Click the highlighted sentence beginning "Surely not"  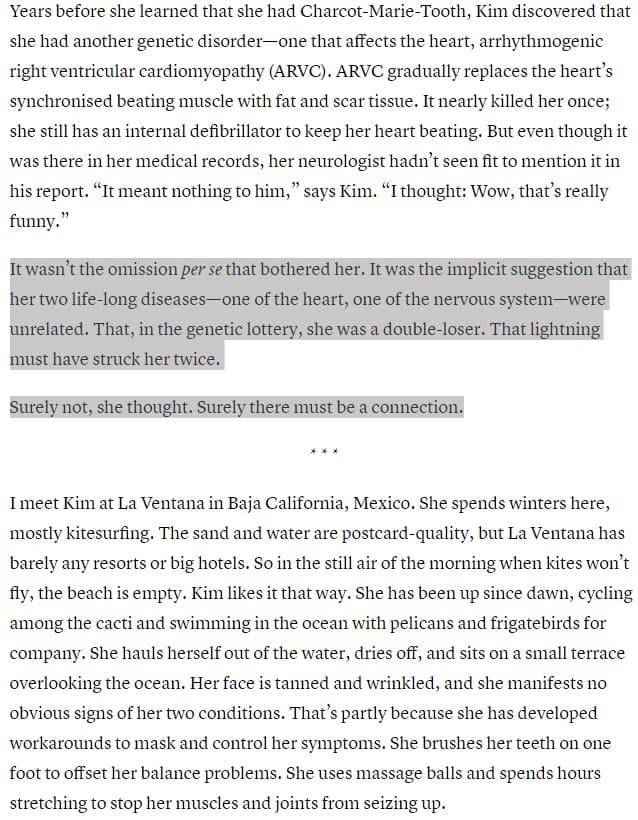[236, 408]
